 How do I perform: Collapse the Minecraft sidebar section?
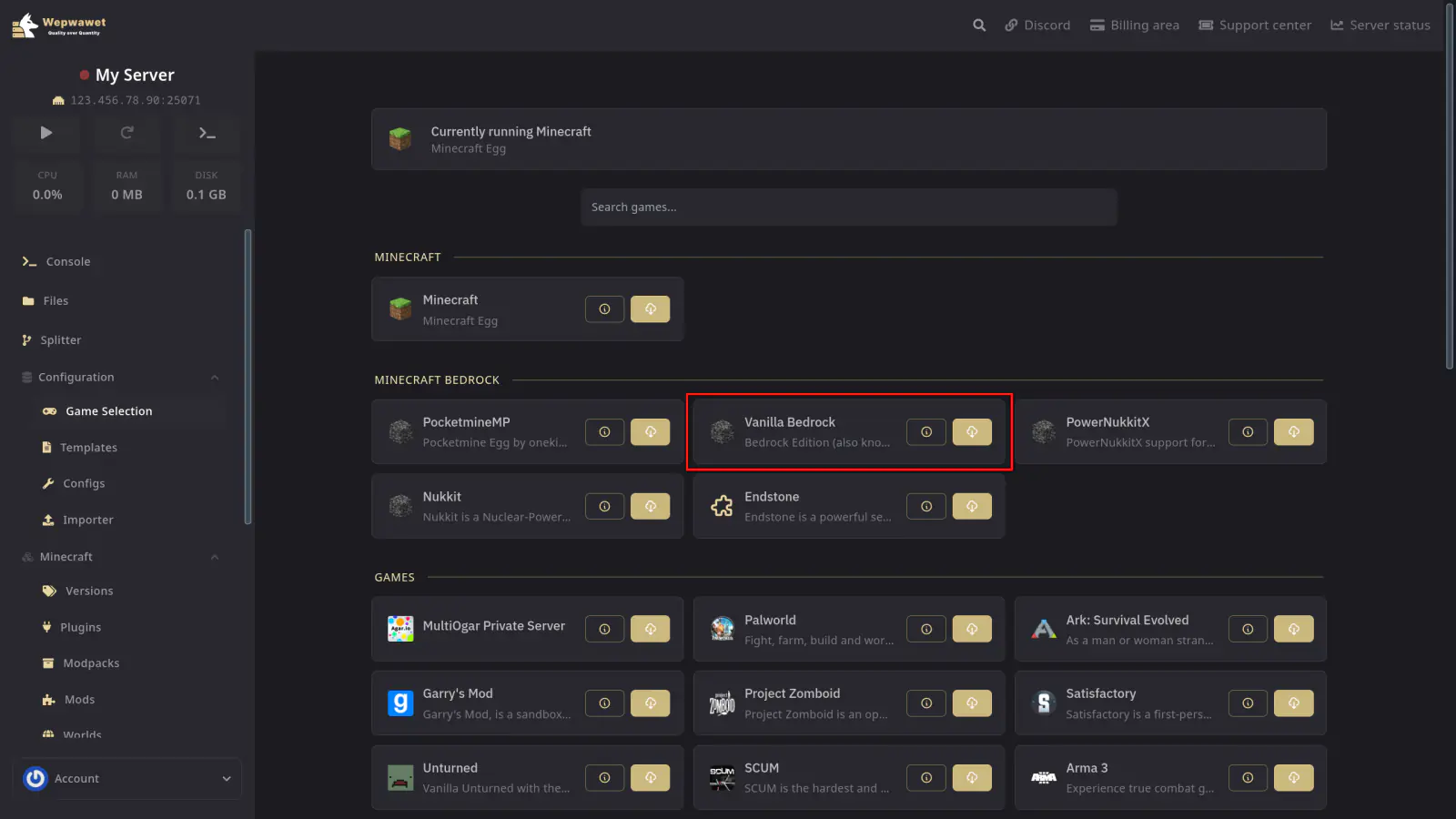click(215, 557)
